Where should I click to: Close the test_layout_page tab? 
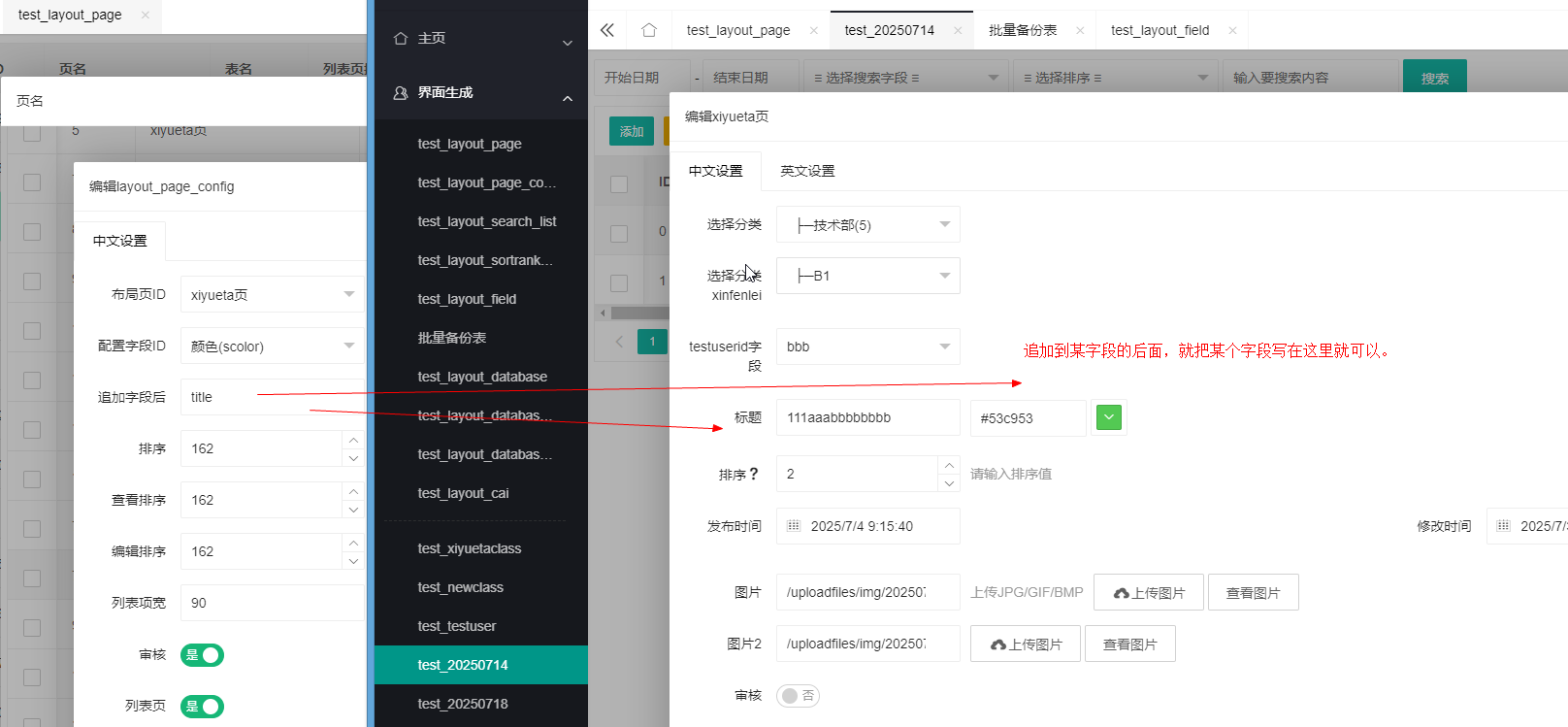[x=813, y=30]
